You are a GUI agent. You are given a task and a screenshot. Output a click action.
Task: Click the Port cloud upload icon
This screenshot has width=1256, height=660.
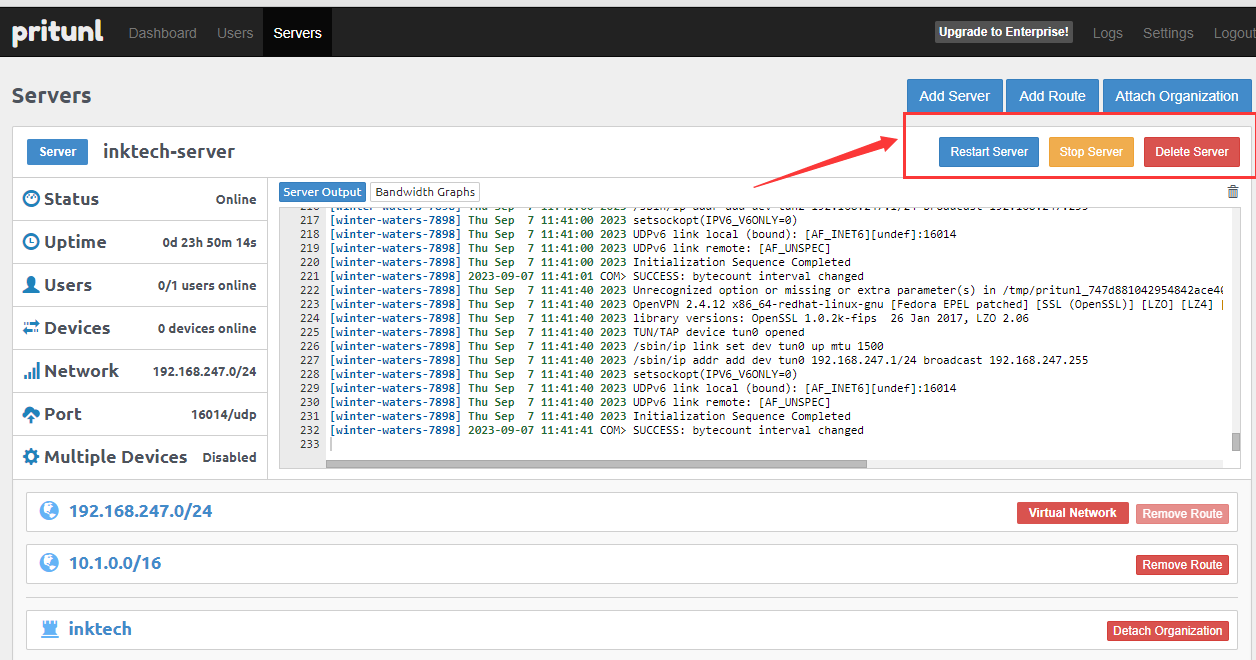pyautogui.click(x=31, y=414)
